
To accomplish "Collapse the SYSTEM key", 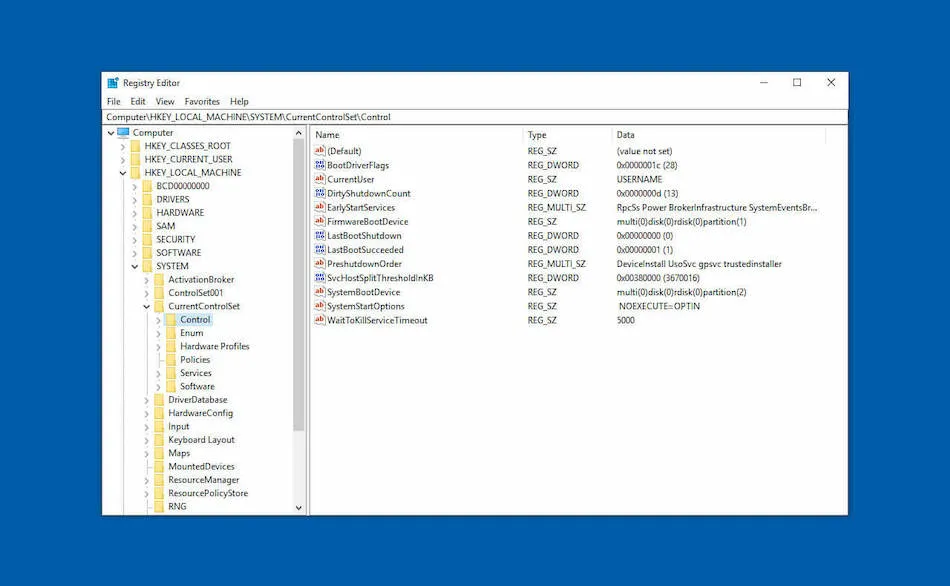I will tap(136, 266).
